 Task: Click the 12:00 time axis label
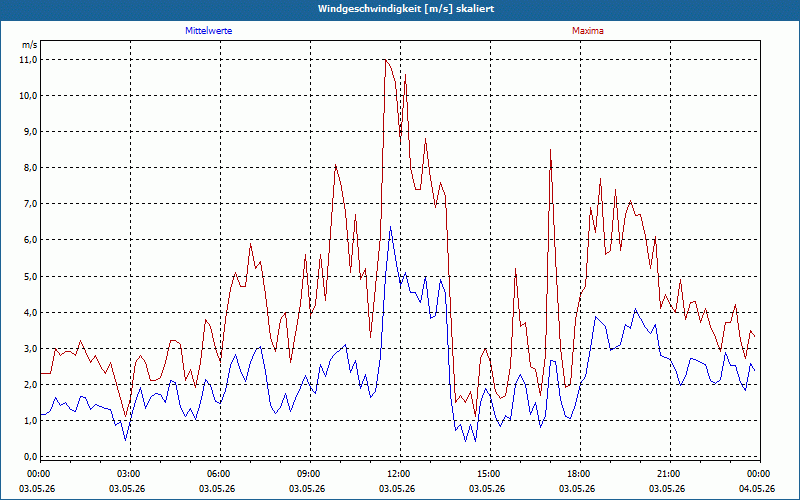click(398, 474)
